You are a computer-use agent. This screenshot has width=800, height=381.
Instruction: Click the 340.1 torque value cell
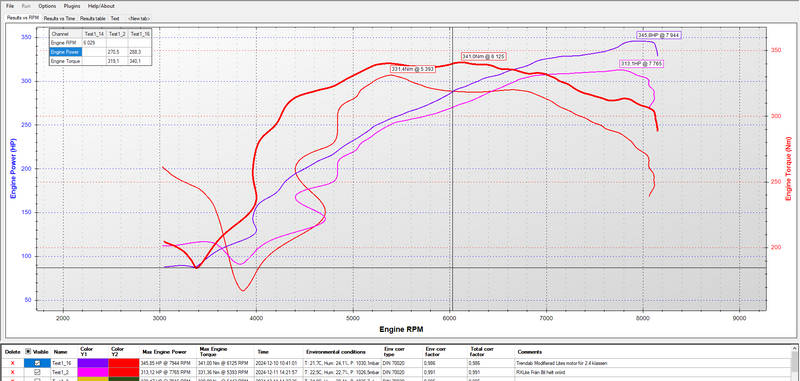139,61
